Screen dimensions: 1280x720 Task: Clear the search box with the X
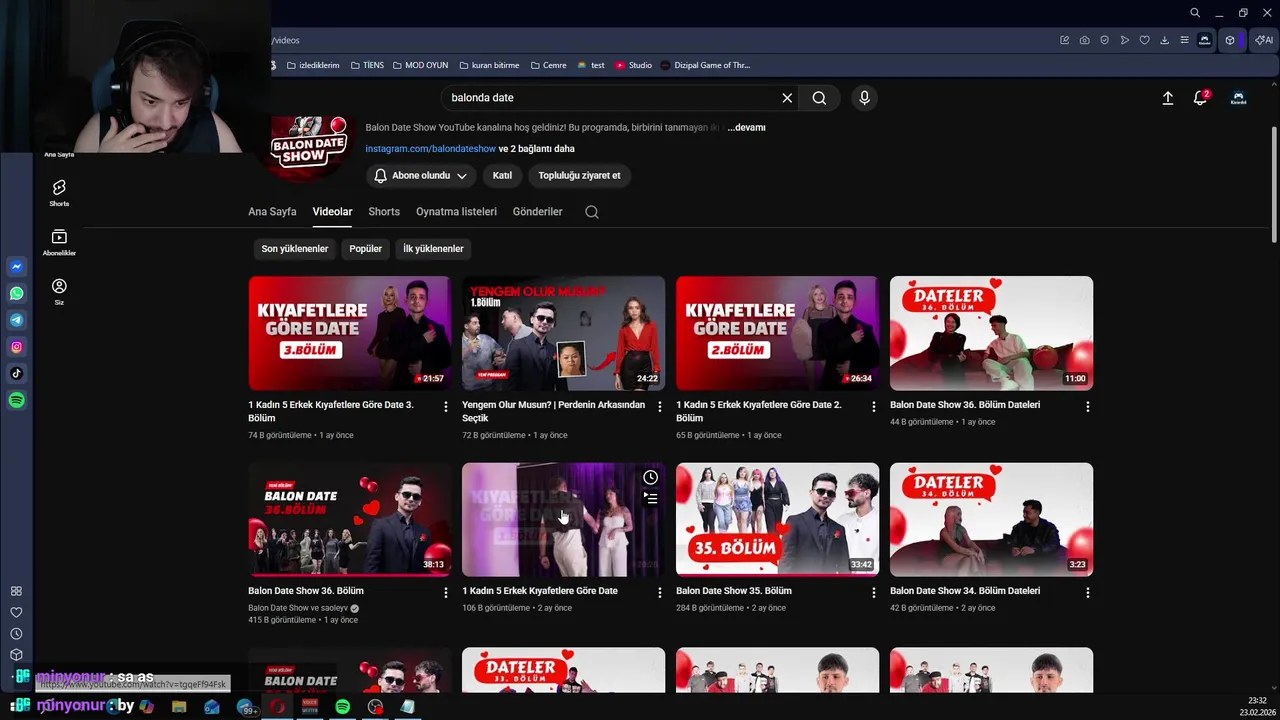[787, 98]
